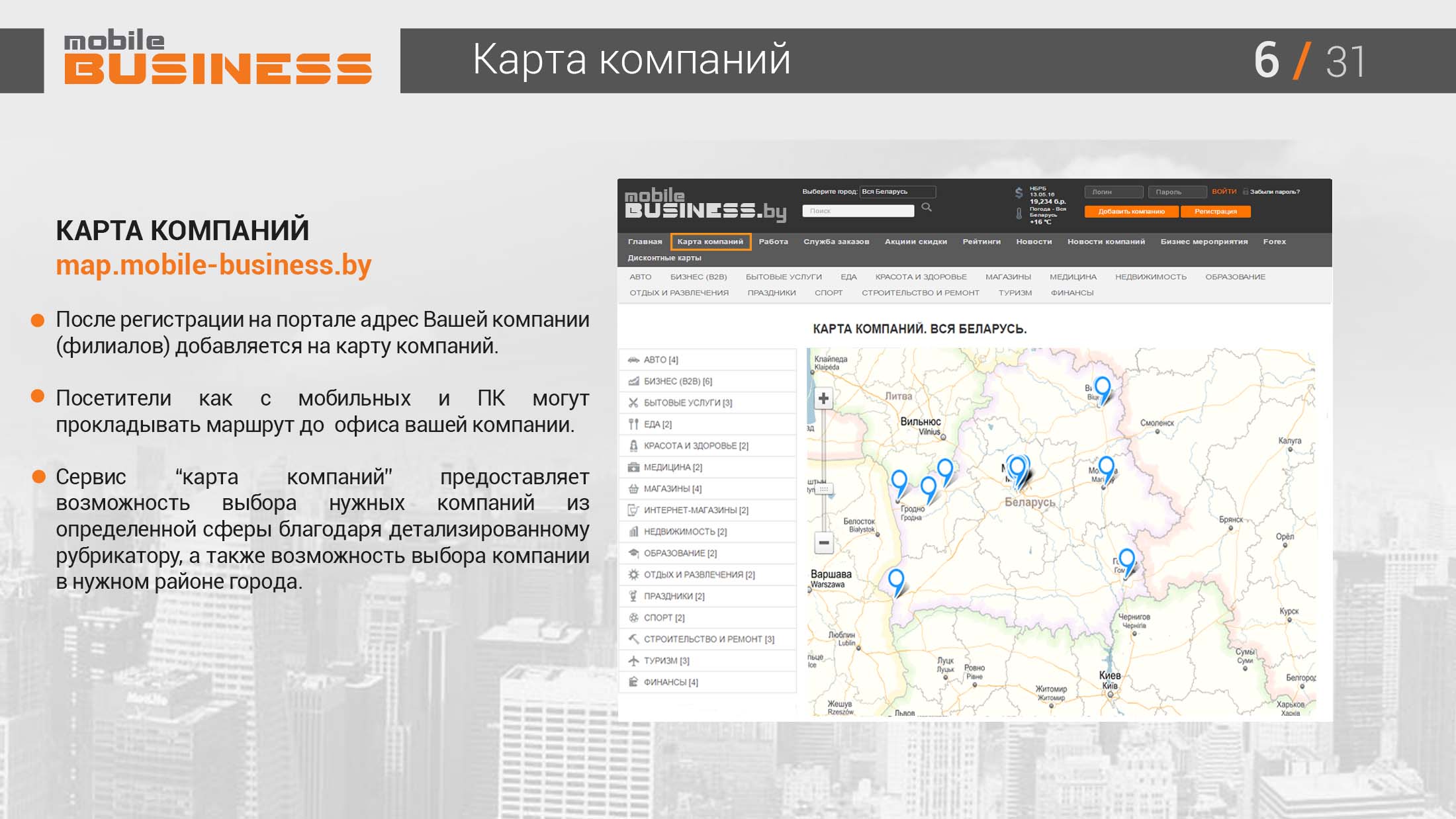Viewport: 1456px width, 819px height.
Task: Click the ОБРАЗОВАНИЕ graduation cap icon
Action: pyautogui.click(x=633, y=553)
